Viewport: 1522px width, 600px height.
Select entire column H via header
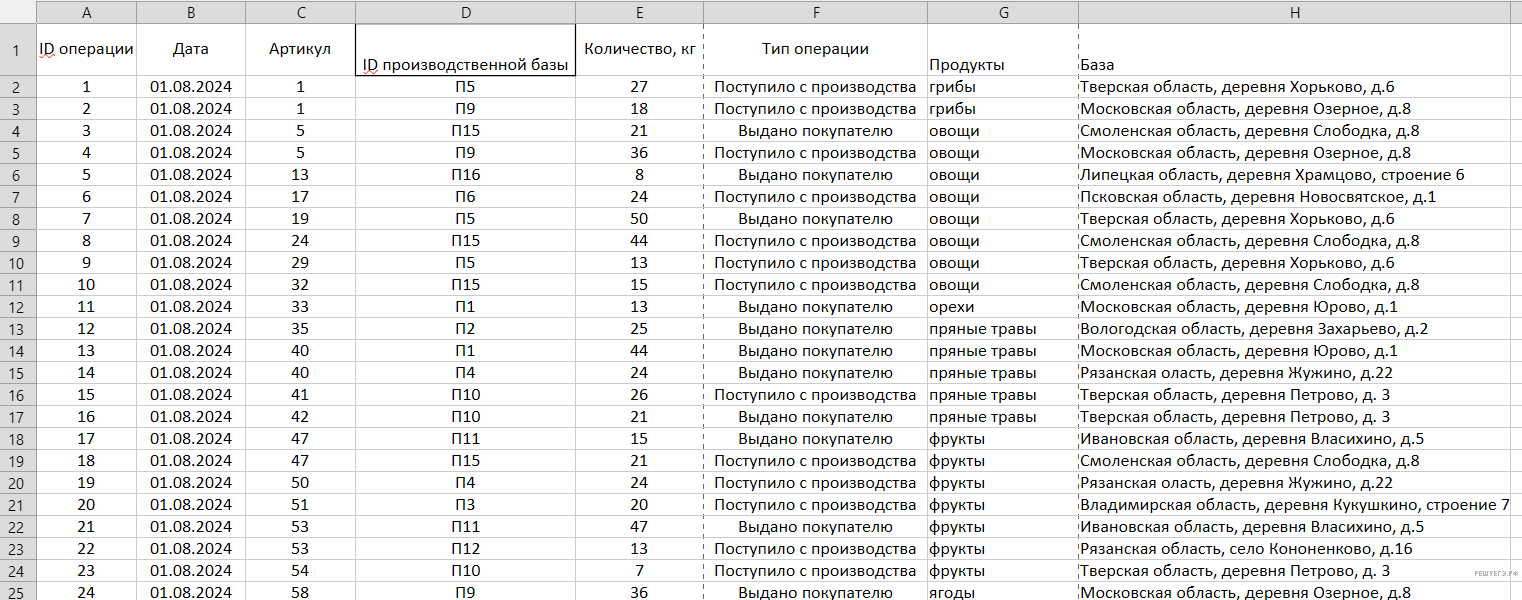pyautogui.click(x=1294, y=12)
